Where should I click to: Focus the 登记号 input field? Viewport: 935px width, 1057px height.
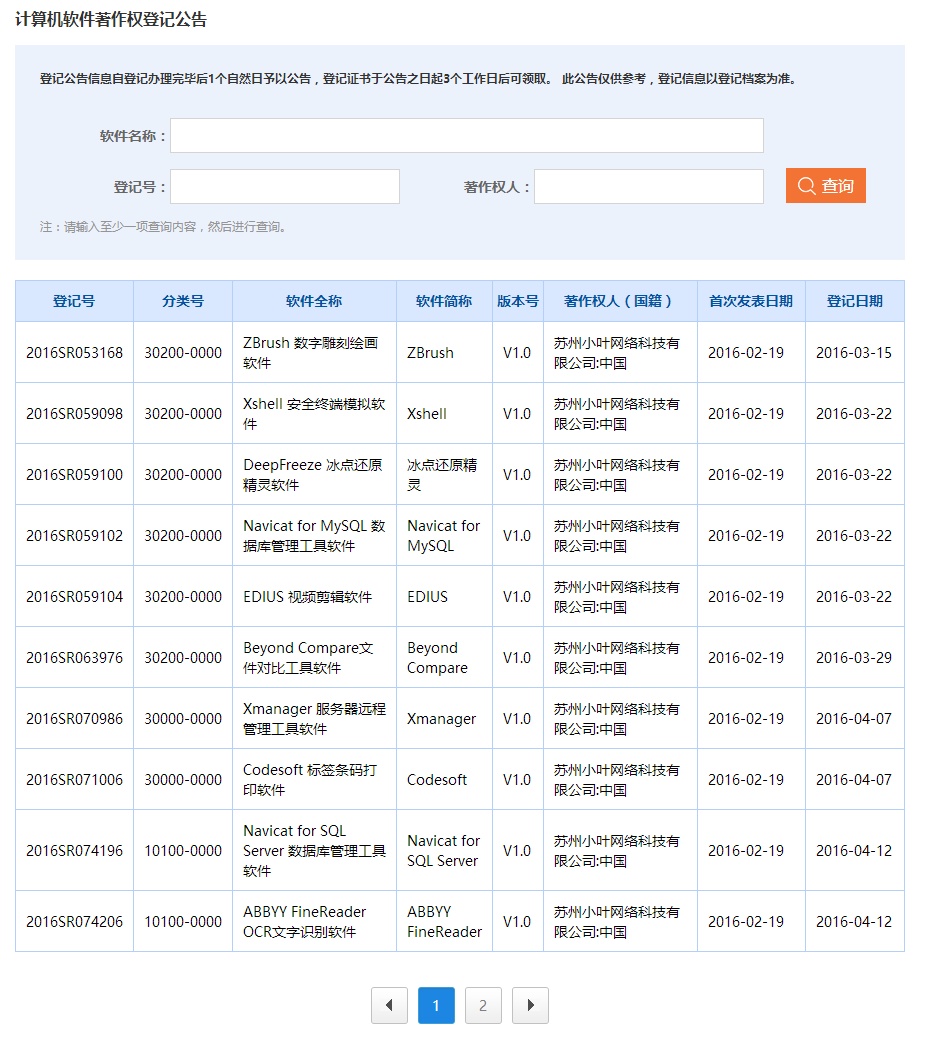coord(284,187)
